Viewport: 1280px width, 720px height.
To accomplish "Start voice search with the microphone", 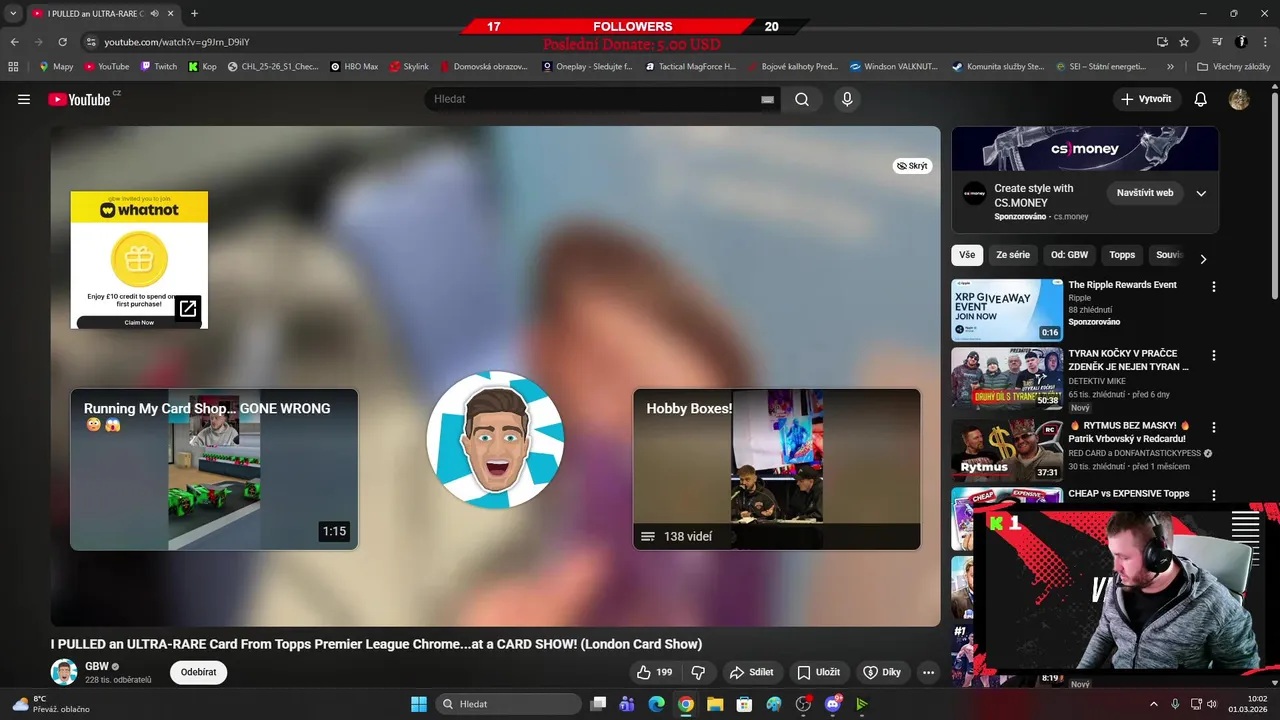I will 847,99.
